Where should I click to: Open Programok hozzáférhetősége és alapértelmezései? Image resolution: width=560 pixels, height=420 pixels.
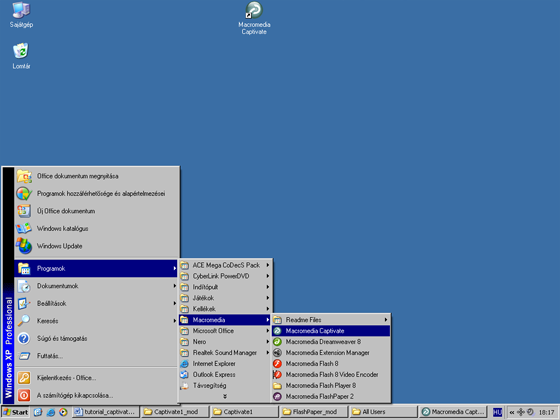click(97, 194)
